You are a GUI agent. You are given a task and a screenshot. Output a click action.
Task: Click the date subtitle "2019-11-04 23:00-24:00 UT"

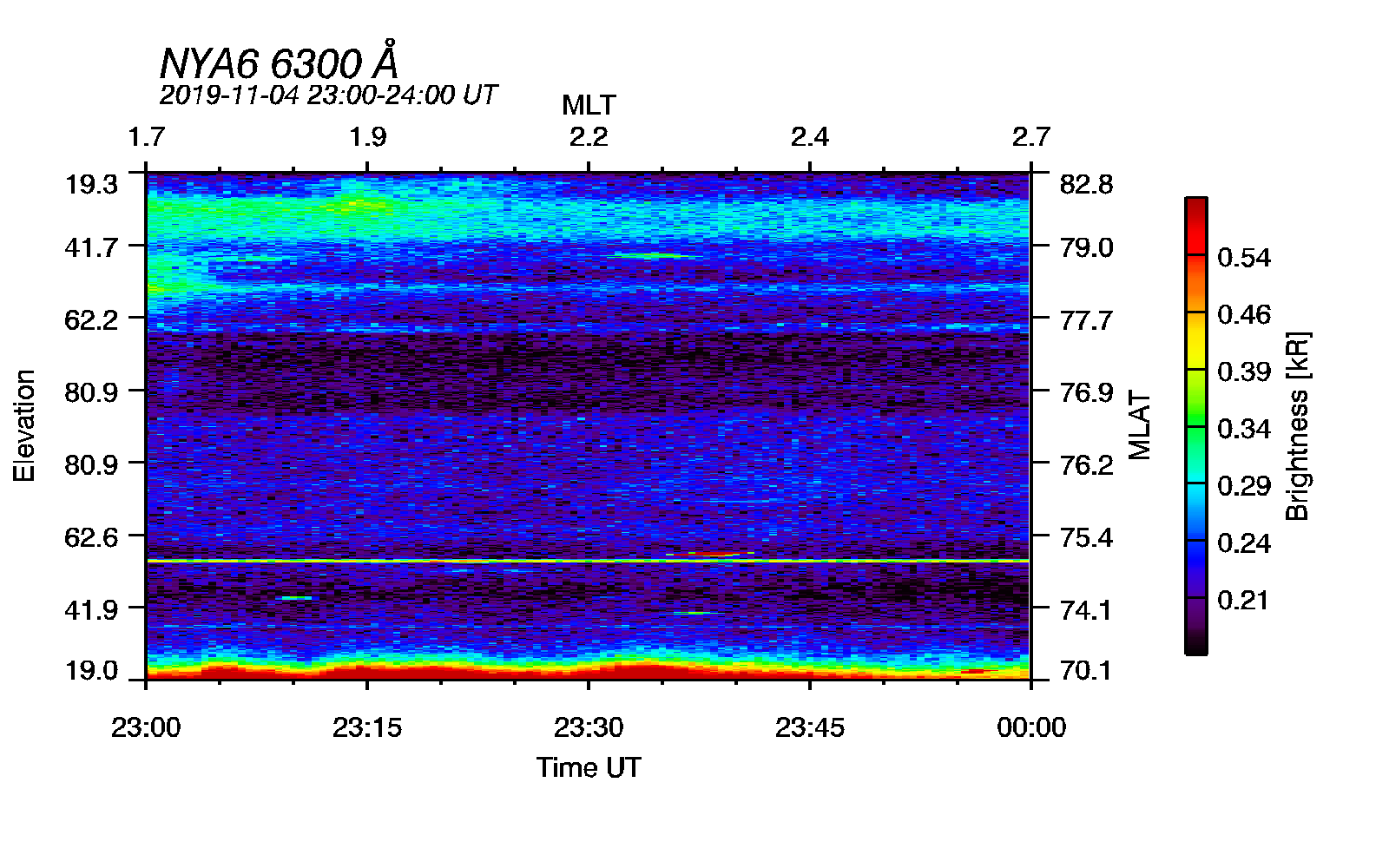(328, 95)
